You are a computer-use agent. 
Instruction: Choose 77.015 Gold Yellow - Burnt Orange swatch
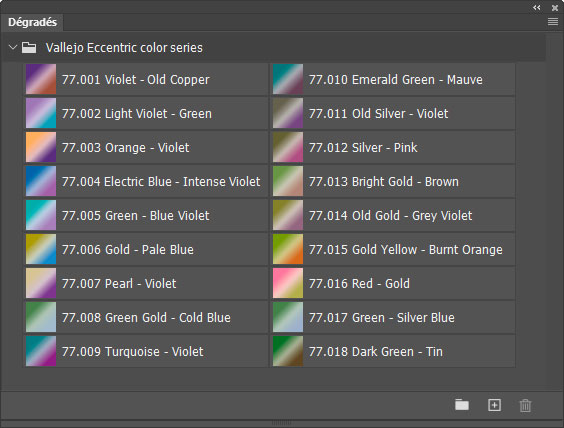(x=288, y=249)
